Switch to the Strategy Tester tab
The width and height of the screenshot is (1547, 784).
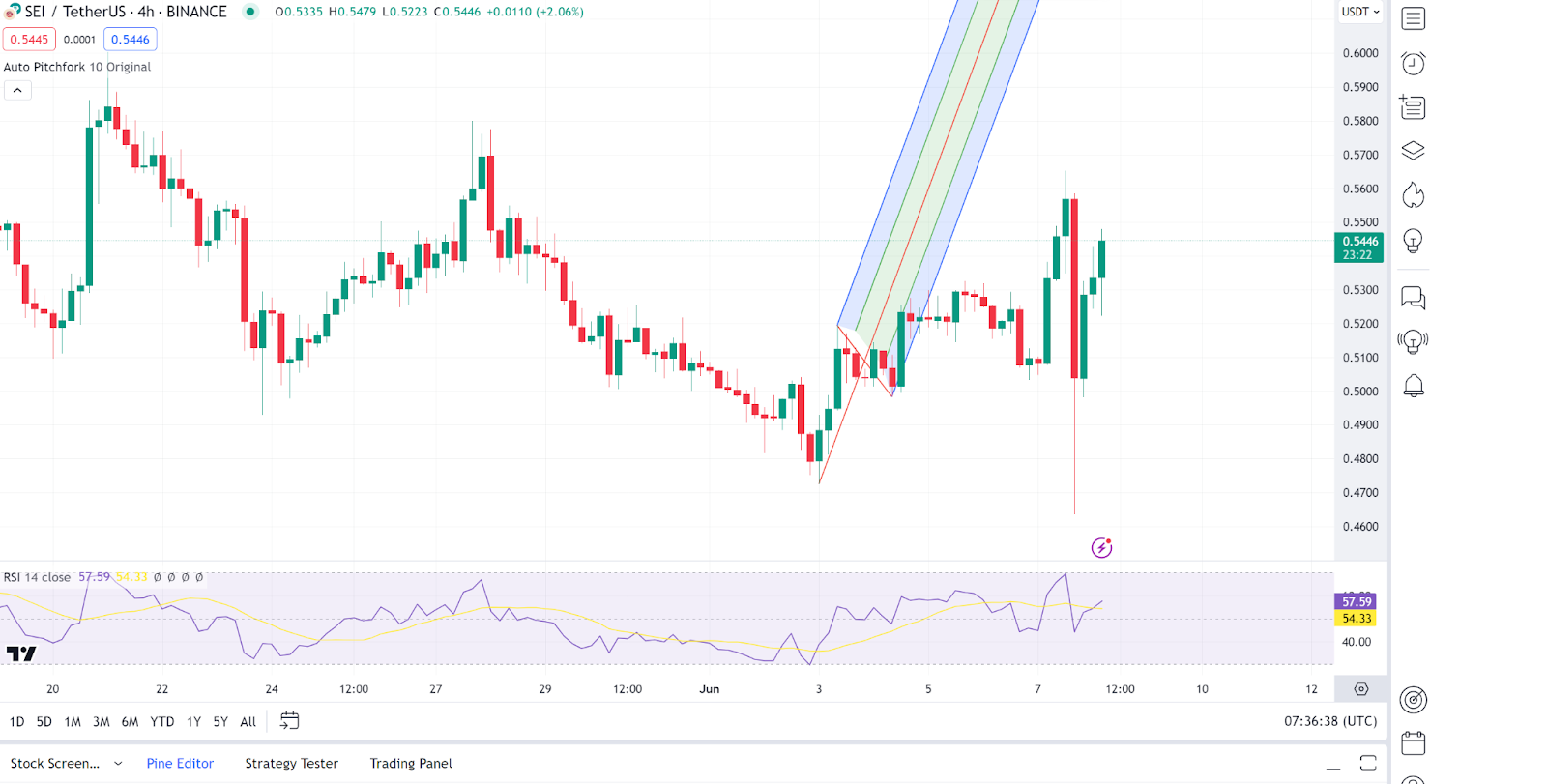[291, 764]
